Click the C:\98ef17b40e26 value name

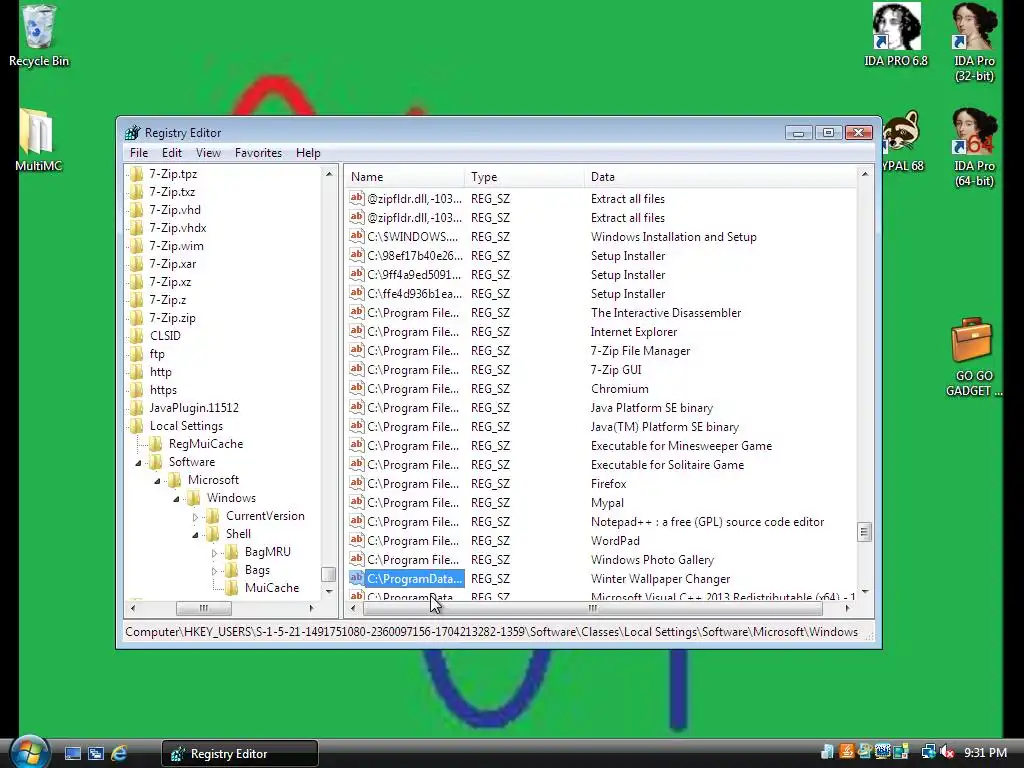pyautogui.click(x=415, y=256)
